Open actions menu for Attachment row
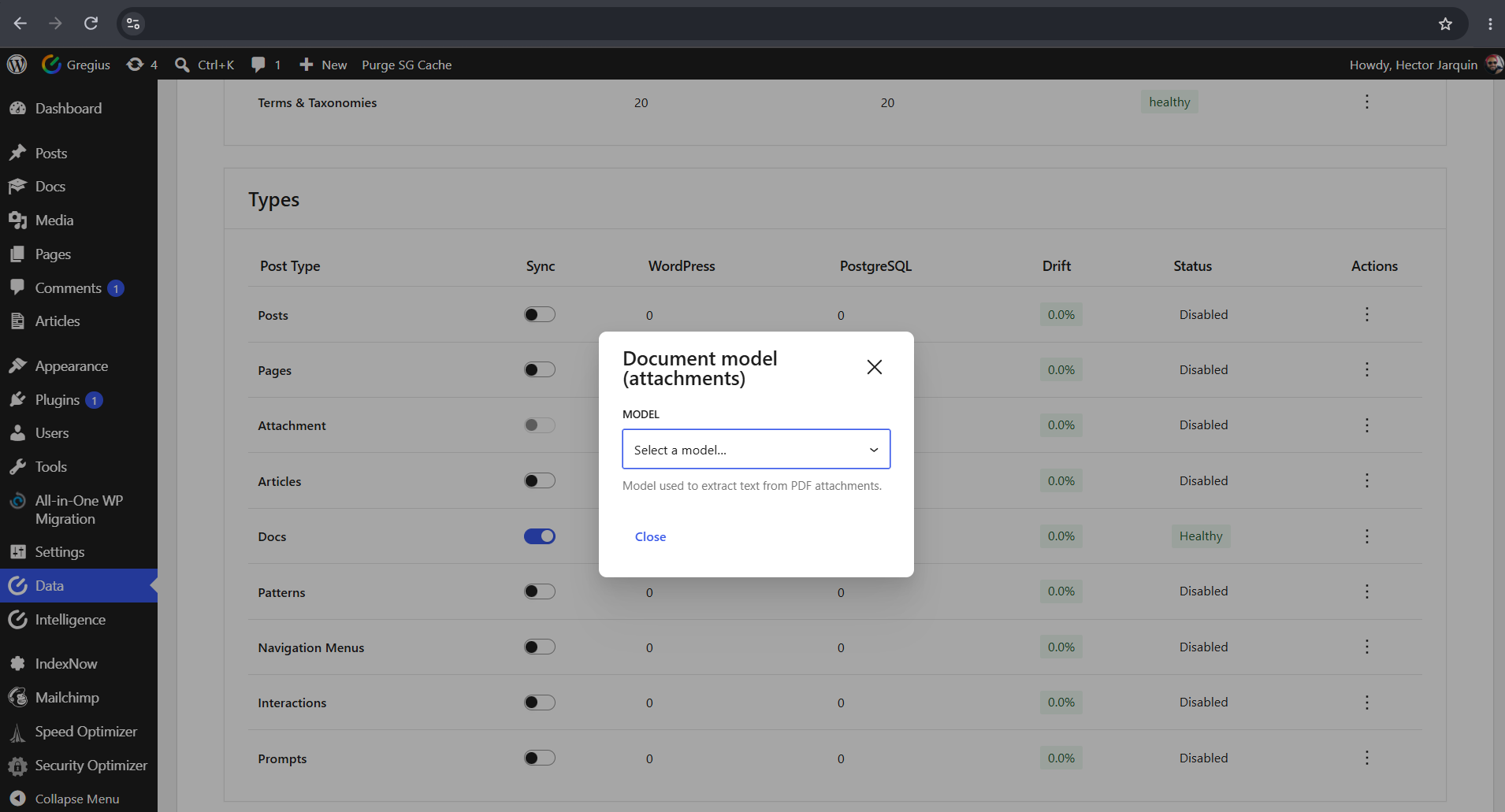 point(1367,425)
